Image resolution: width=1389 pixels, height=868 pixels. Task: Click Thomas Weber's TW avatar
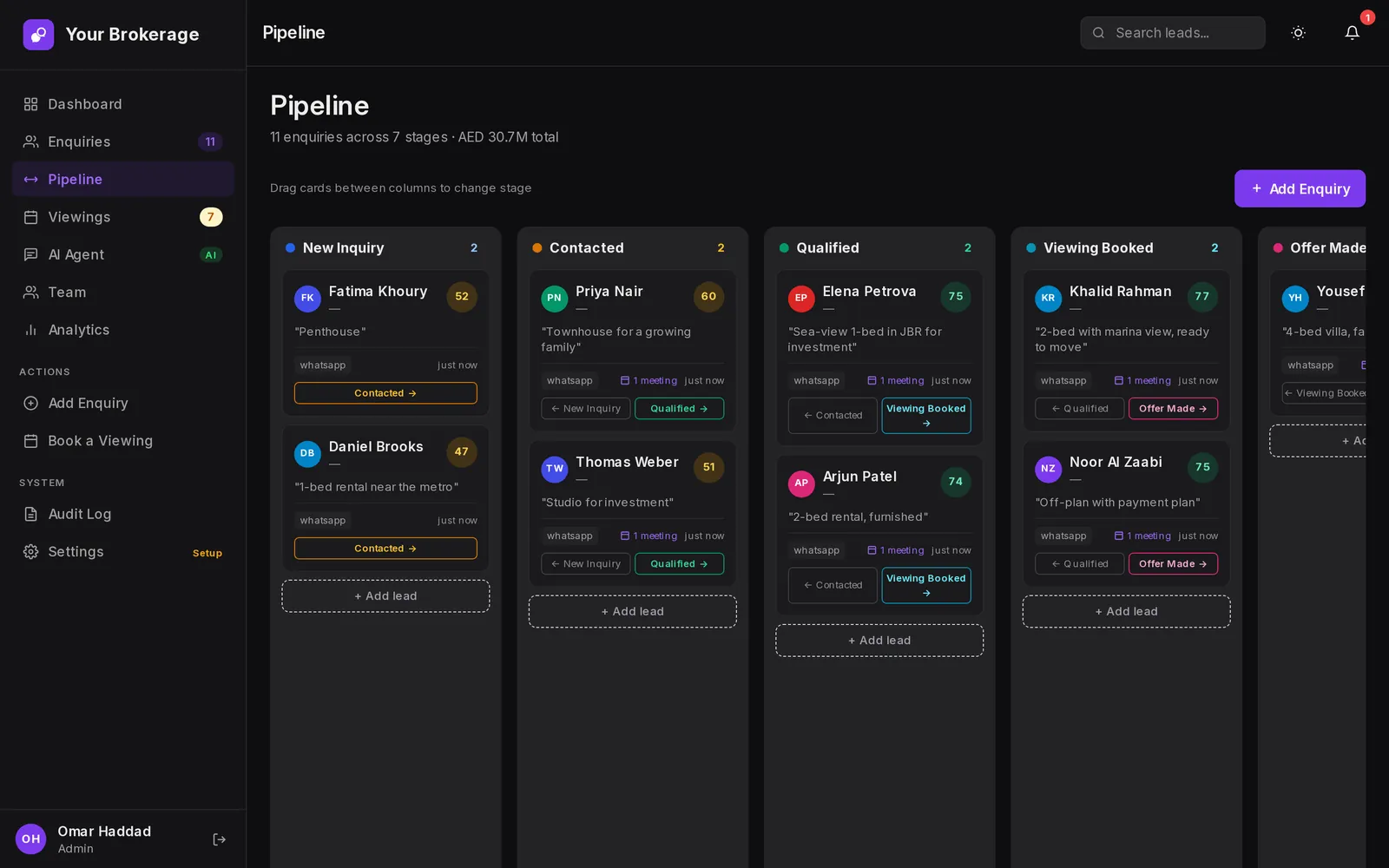click(555, 469)
